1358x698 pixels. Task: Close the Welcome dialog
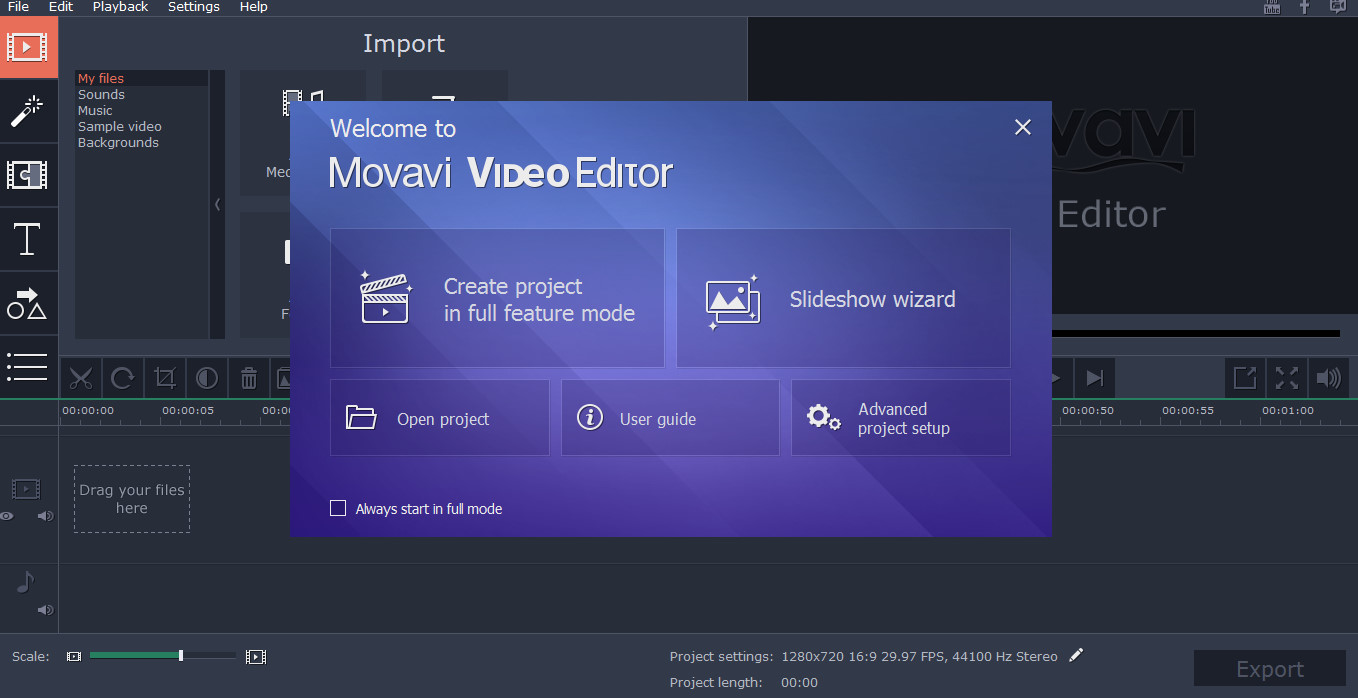[1022, 127]
